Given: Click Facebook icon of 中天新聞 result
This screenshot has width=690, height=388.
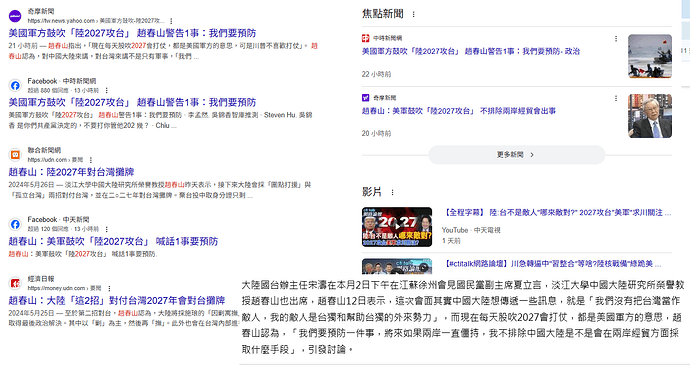Looking at the screenshot, I should pyautogui.click(x=15, y=224).
